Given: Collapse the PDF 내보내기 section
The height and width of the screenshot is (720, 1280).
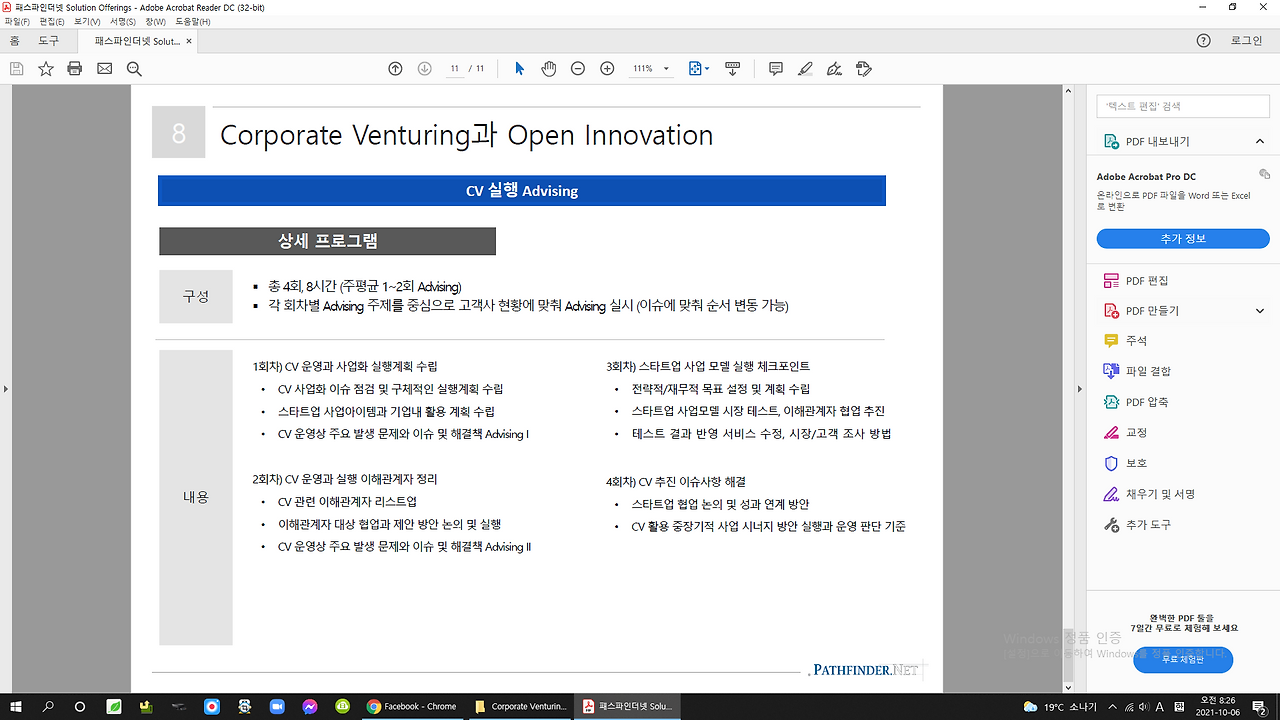Looking at the screenshot, I should tap(1260, 142).
